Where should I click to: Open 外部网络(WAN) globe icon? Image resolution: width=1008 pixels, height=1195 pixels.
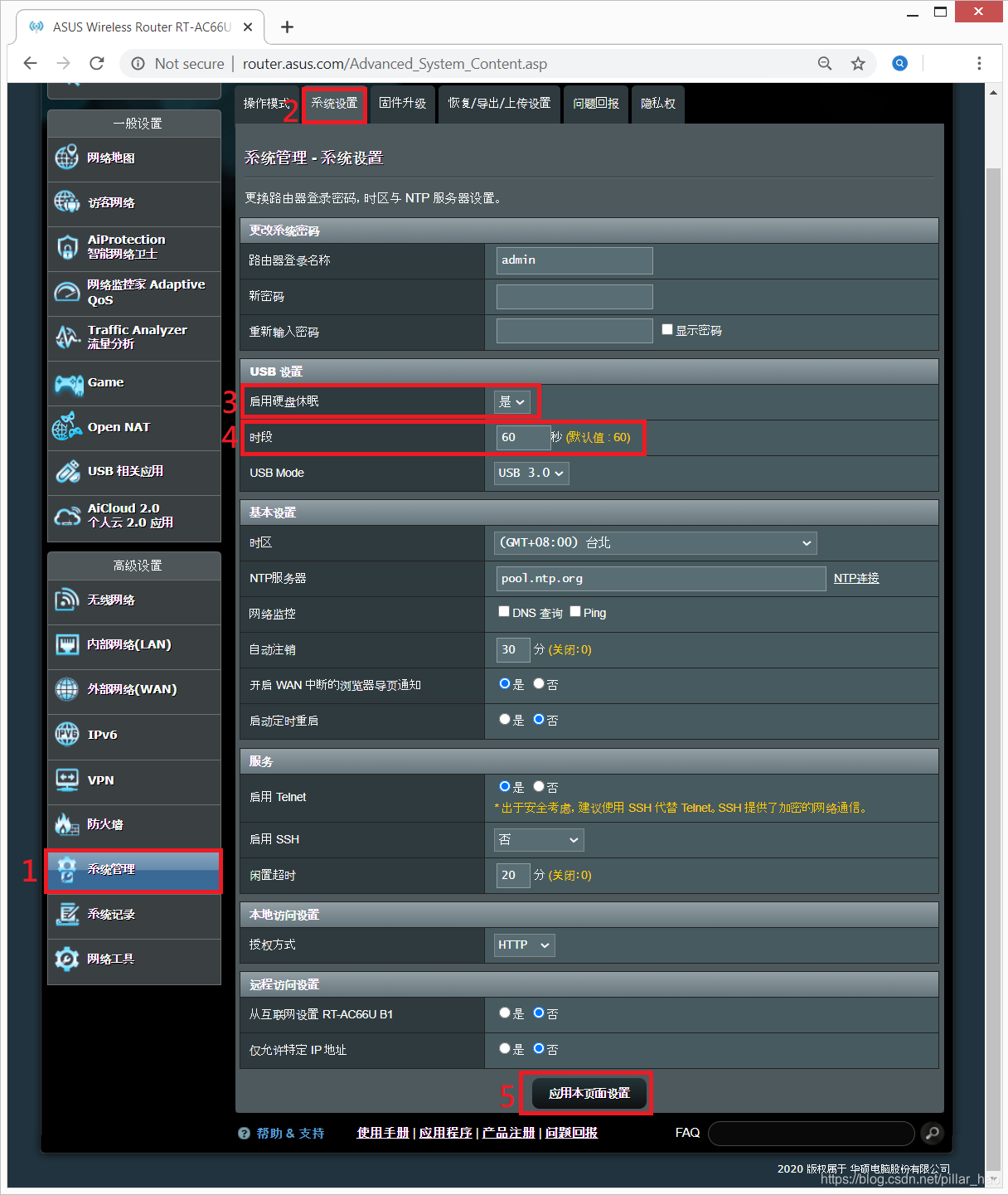[x=67, y=689]
